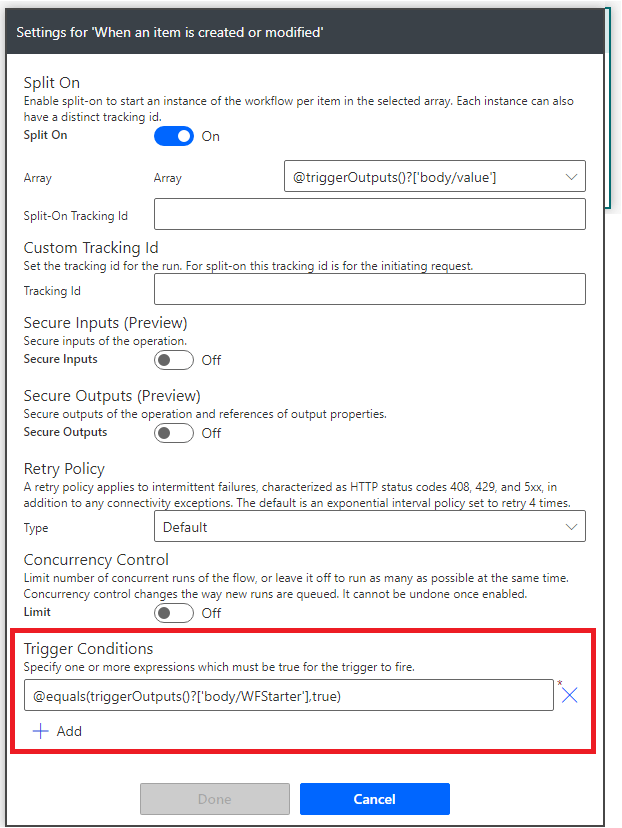Click the Add text under Trigger Conditions
Image resolution: width=622 pixels, height=828 pixels.
69,731
